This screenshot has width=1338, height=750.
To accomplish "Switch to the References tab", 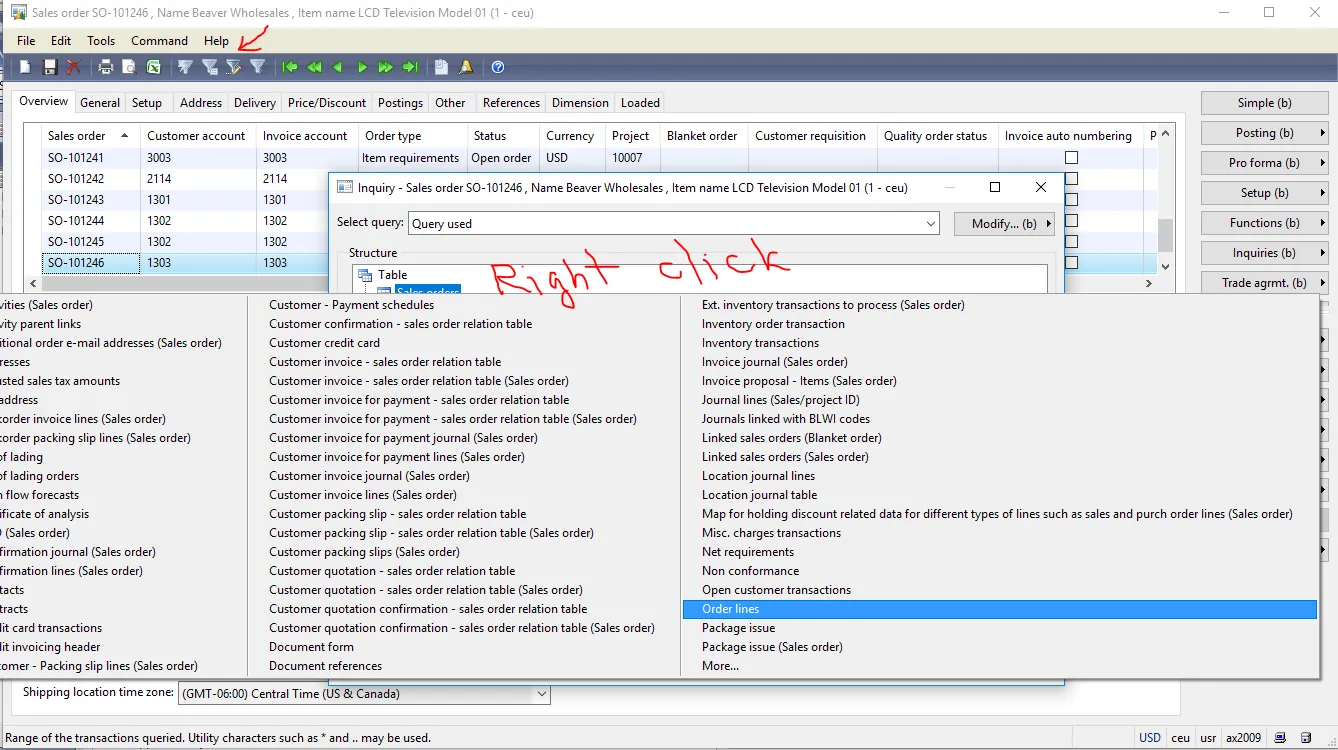I will [511, 103].
